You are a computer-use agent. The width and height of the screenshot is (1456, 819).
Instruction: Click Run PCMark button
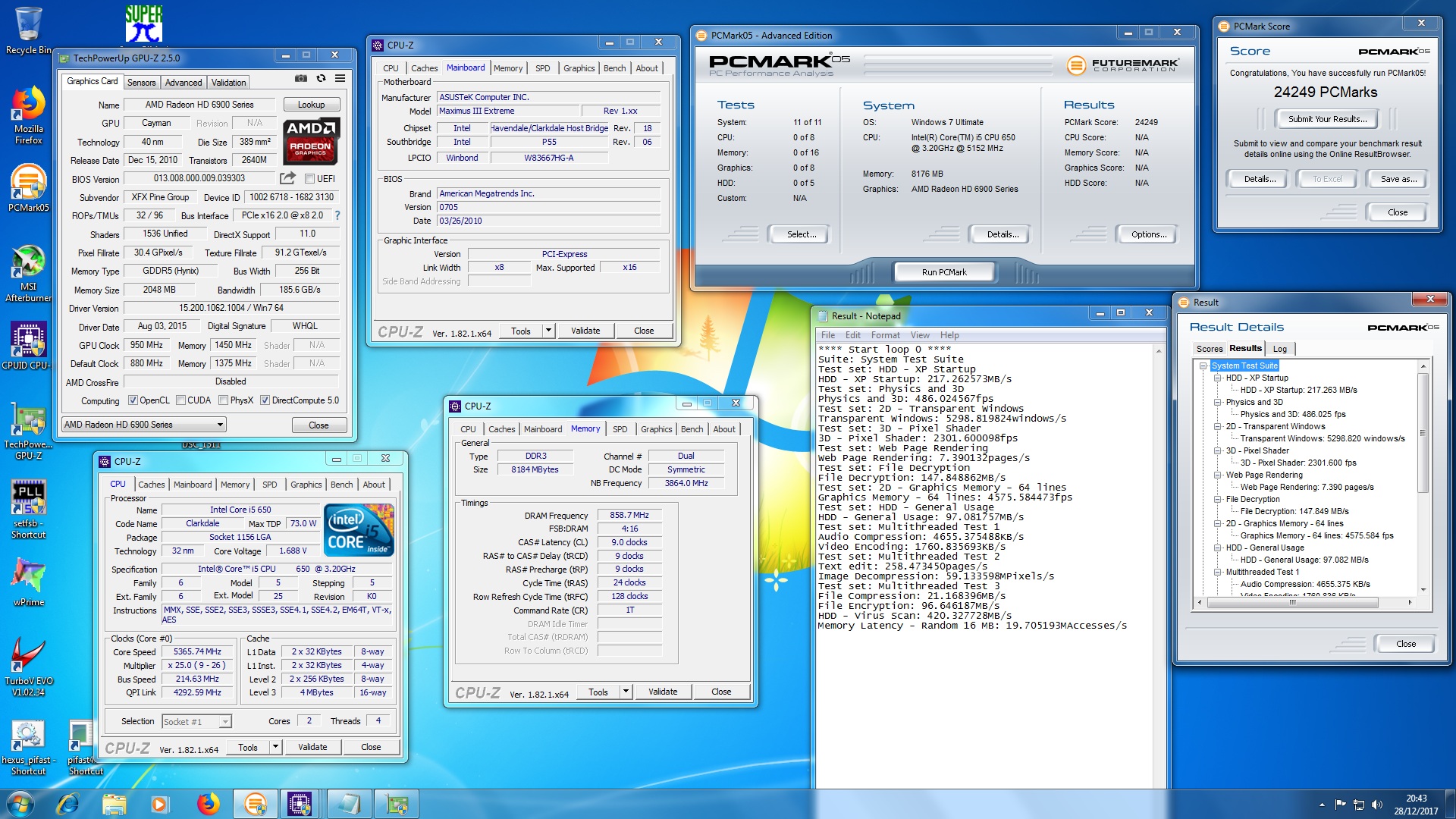click(944, 272)
